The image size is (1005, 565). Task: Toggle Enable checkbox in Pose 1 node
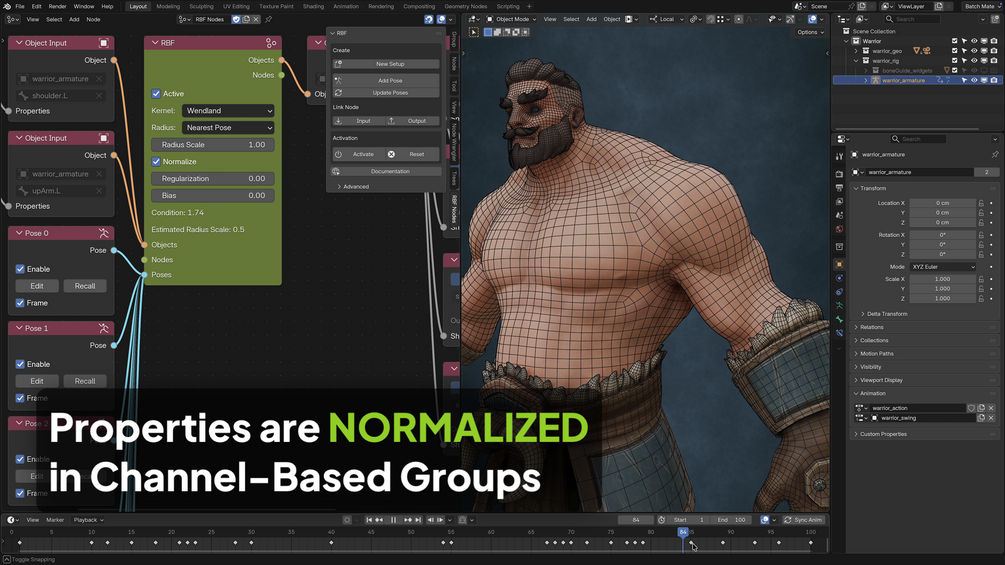coord(20,364)
